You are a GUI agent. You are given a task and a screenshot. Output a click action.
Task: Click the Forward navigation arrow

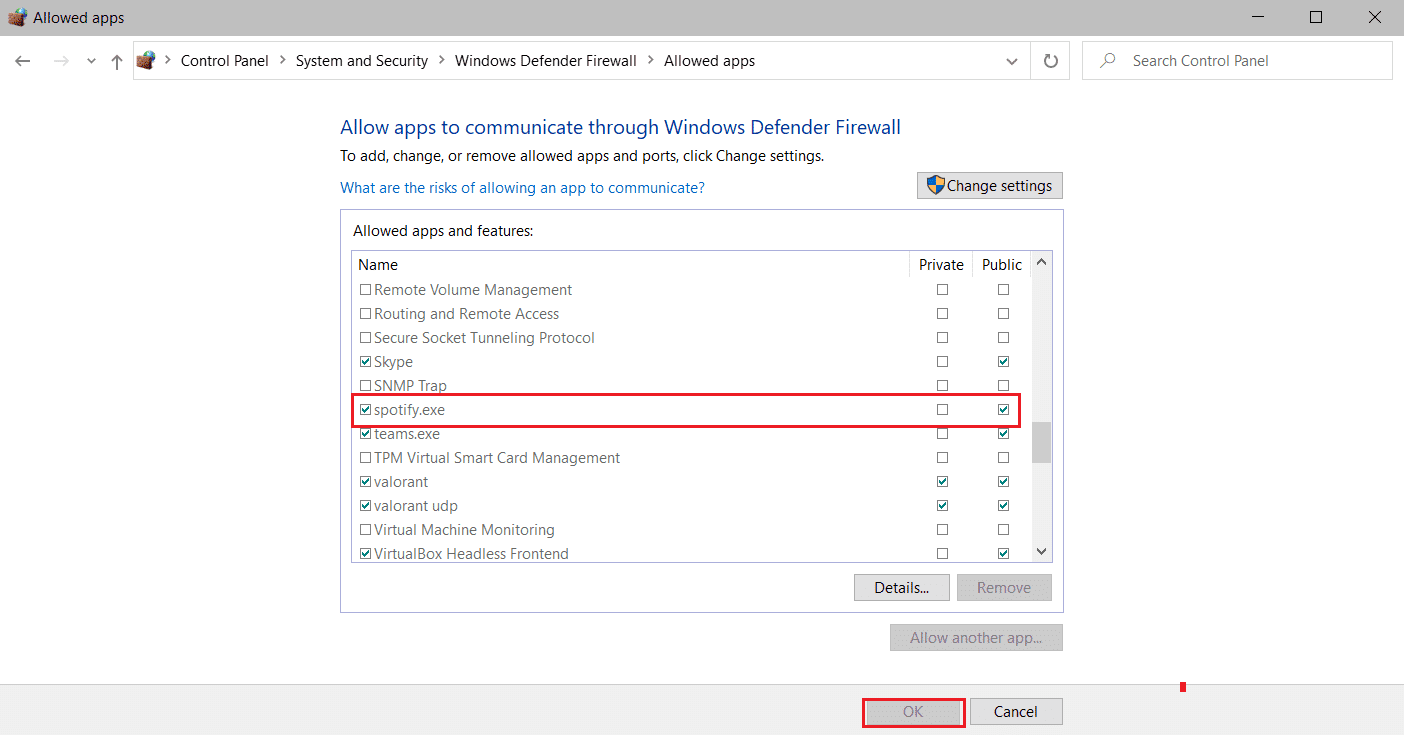(60, 61)
